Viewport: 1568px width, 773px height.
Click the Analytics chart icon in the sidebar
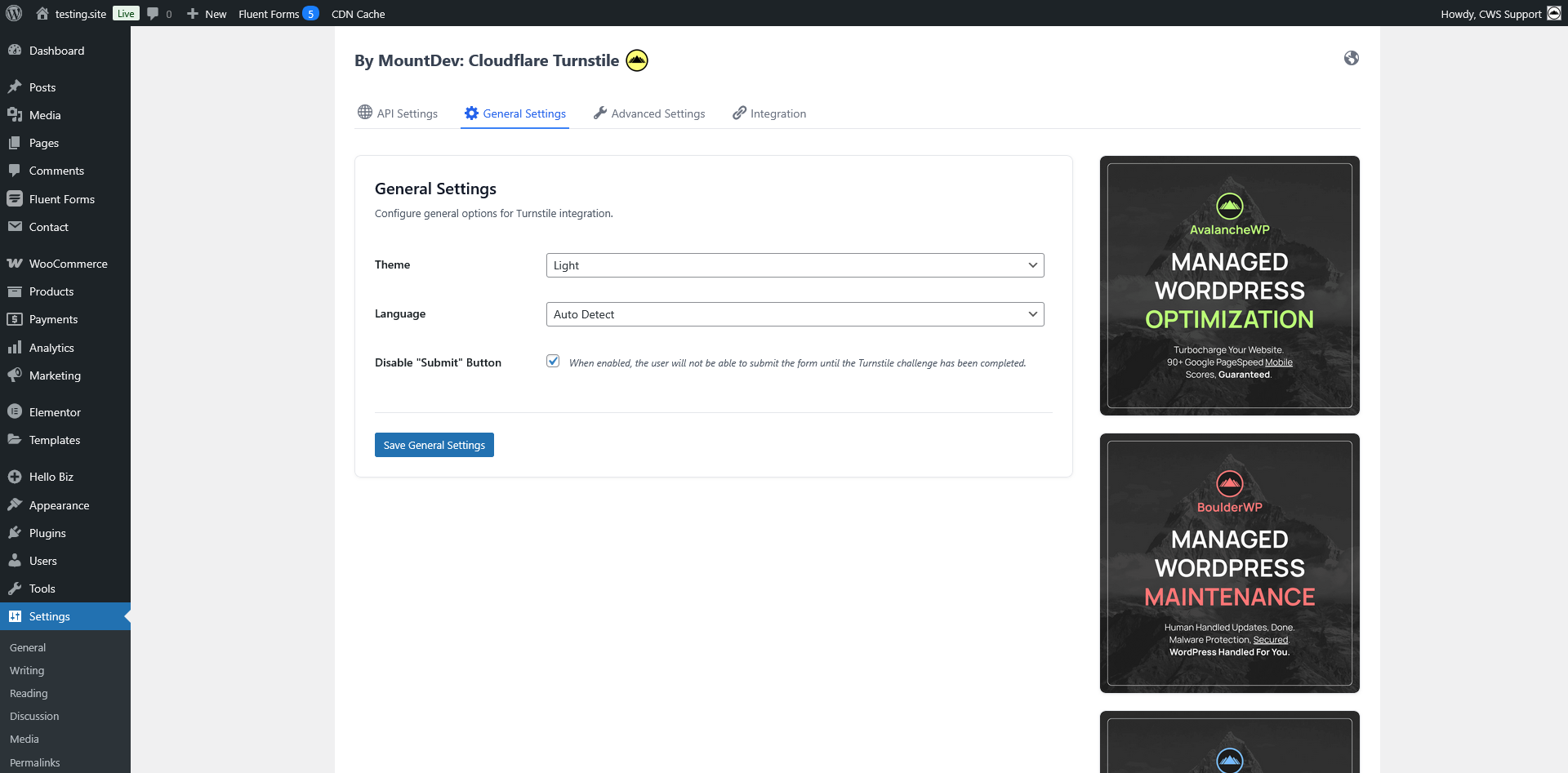[15, 347]
